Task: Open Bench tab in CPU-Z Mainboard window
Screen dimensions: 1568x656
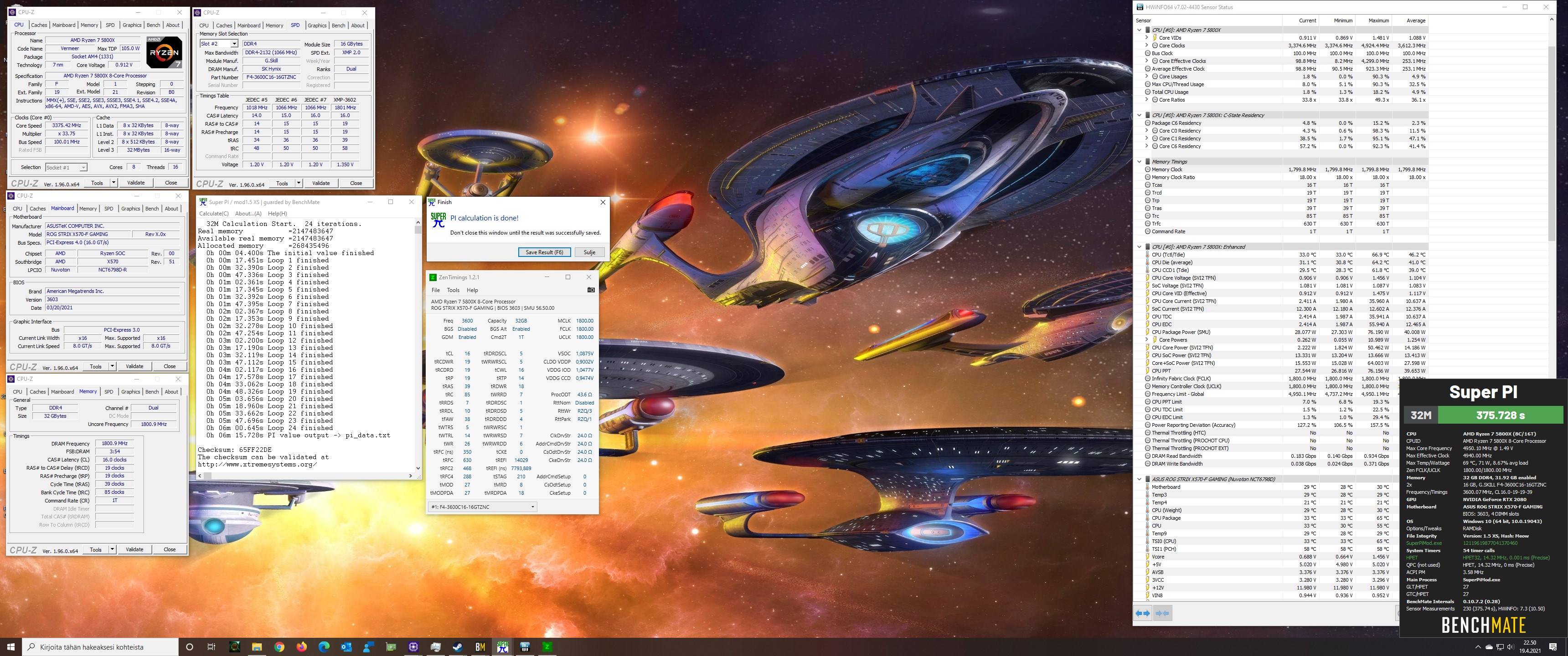Action: (152, 209)
